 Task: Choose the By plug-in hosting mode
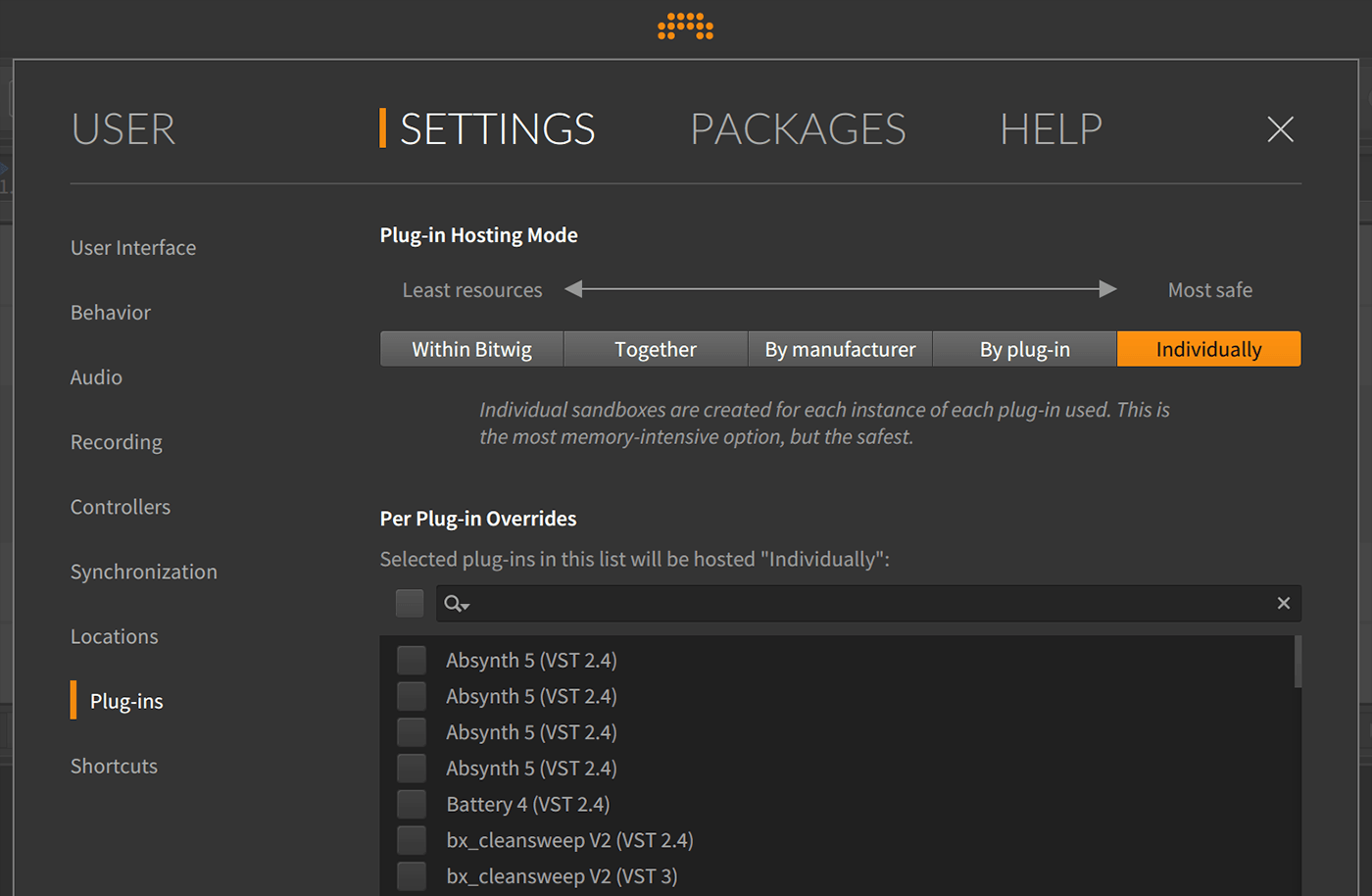pyautogui.click(x=1024, y=348)
